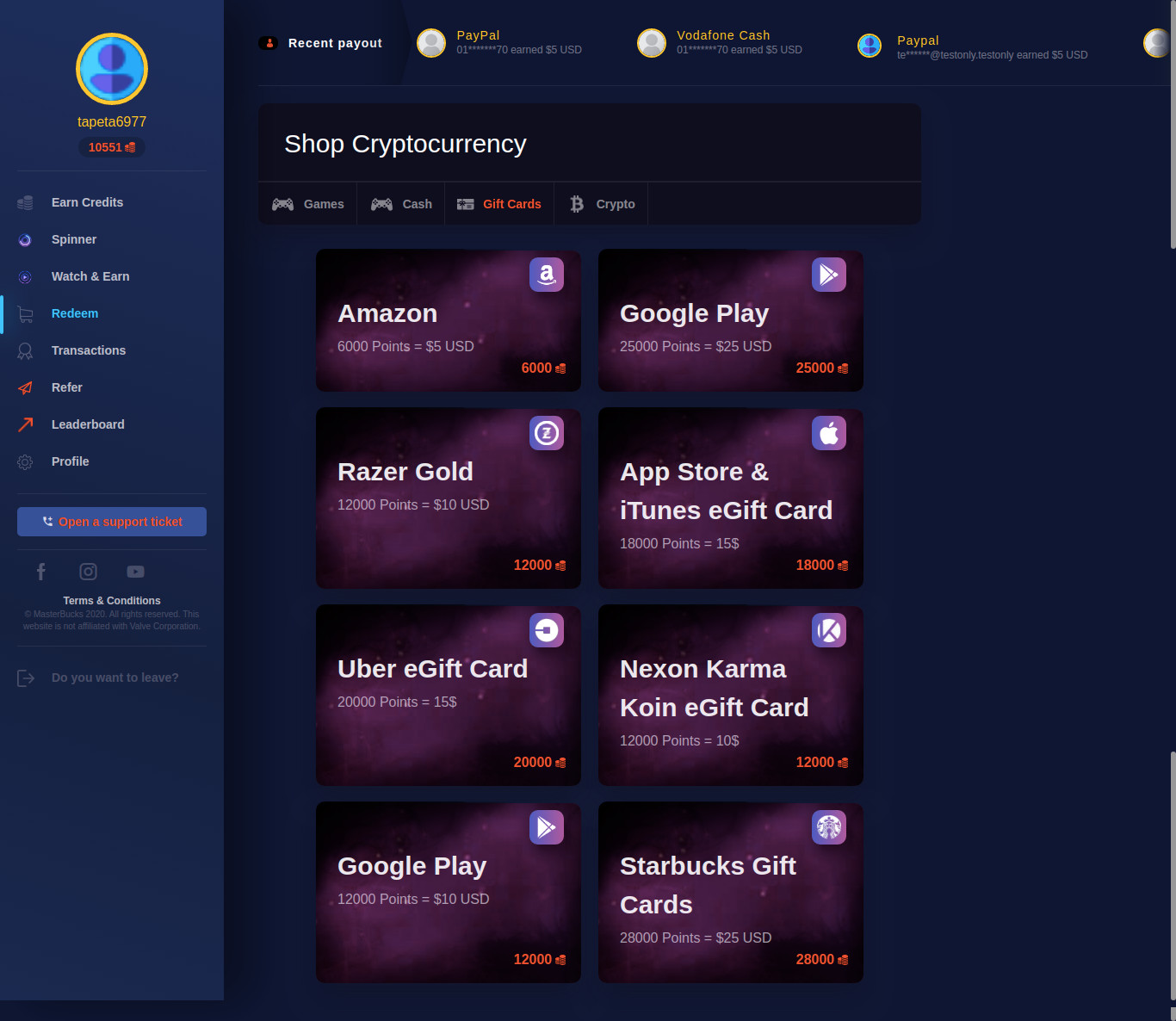
Task: Select the Starbucks Gift Cards card
Action: pyautogui.click(x=731, y=893)
